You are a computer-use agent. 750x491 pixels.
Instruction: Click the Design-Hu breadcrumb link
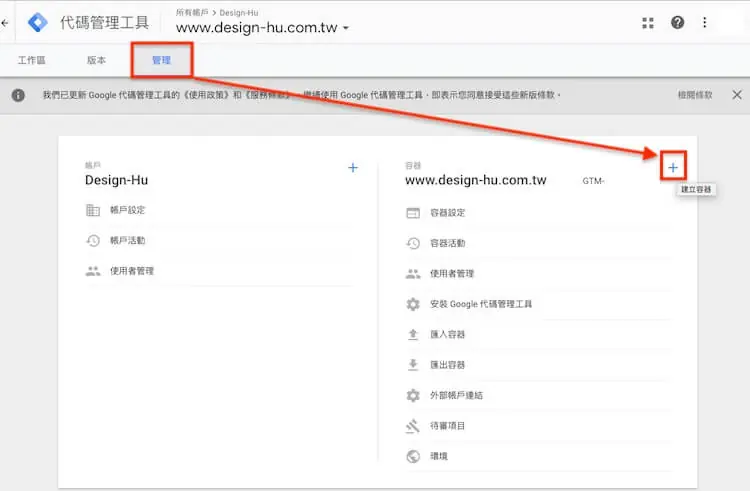(239, 12)
